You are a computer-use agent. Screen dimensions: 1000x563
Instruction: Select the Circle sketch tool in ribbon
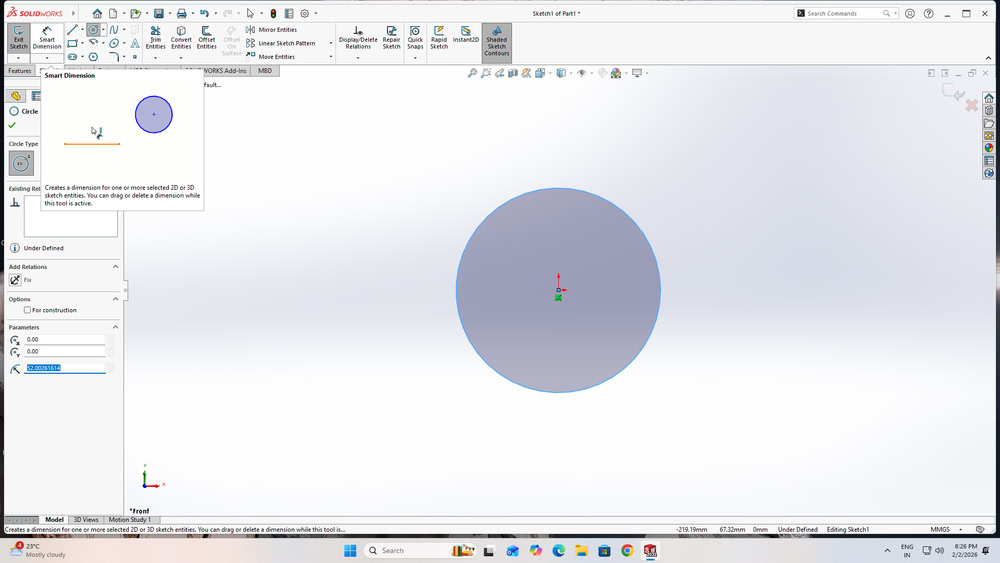(93, 29)
